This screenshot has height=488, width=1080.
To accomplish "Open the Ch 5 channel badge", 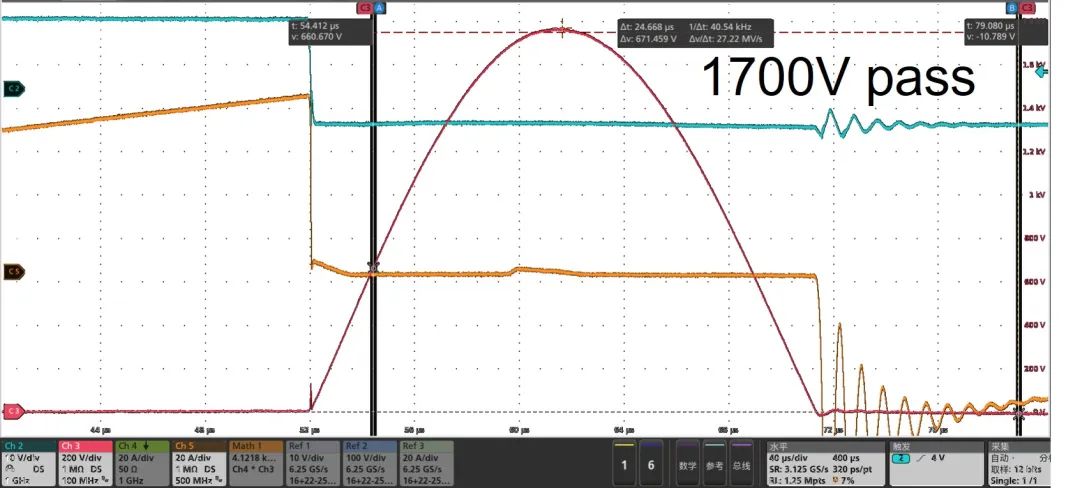I will pos(199,463).
